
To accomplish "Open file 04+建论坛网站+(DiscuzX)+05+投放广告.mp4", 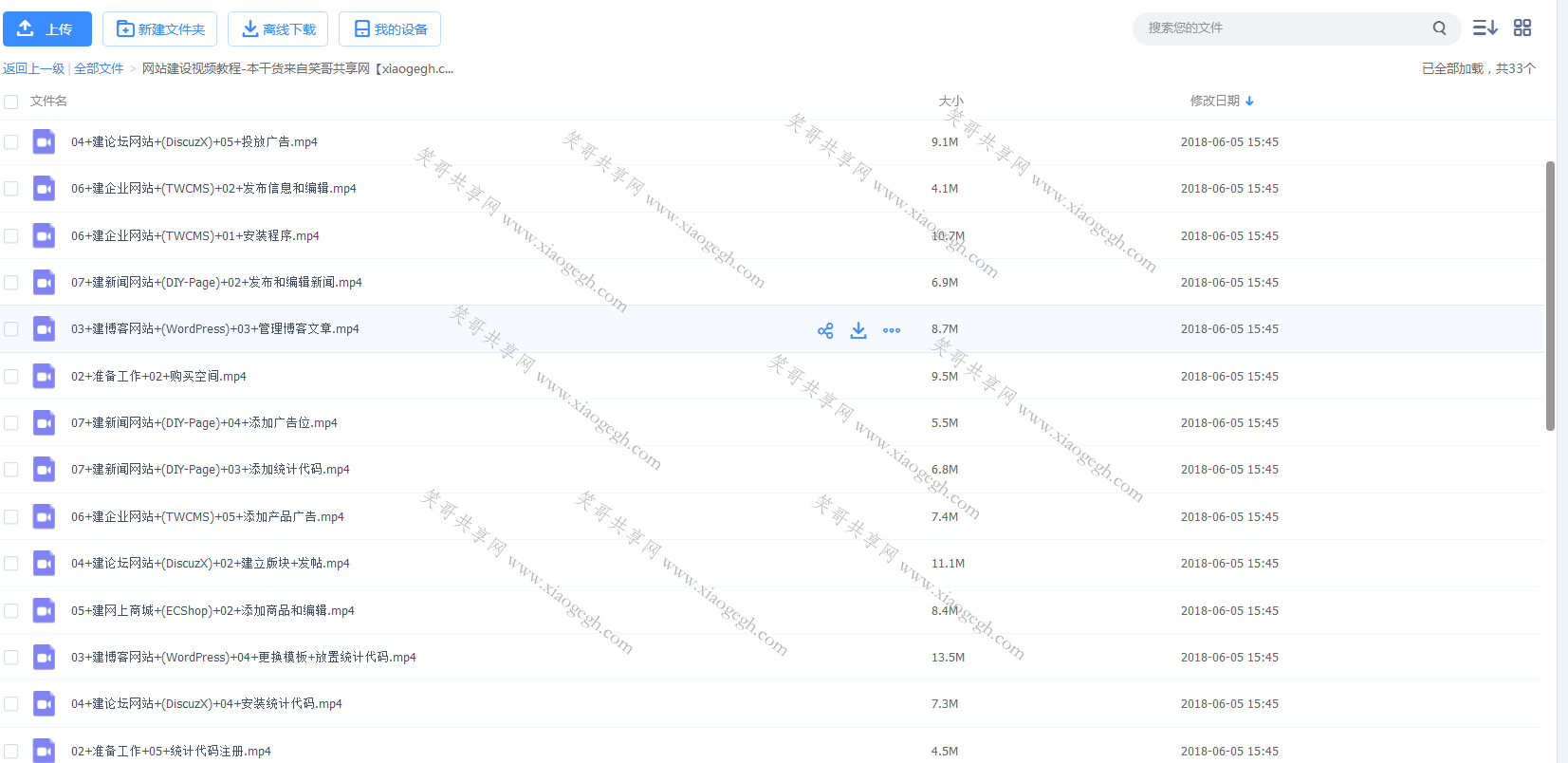I will coord(194,141).
